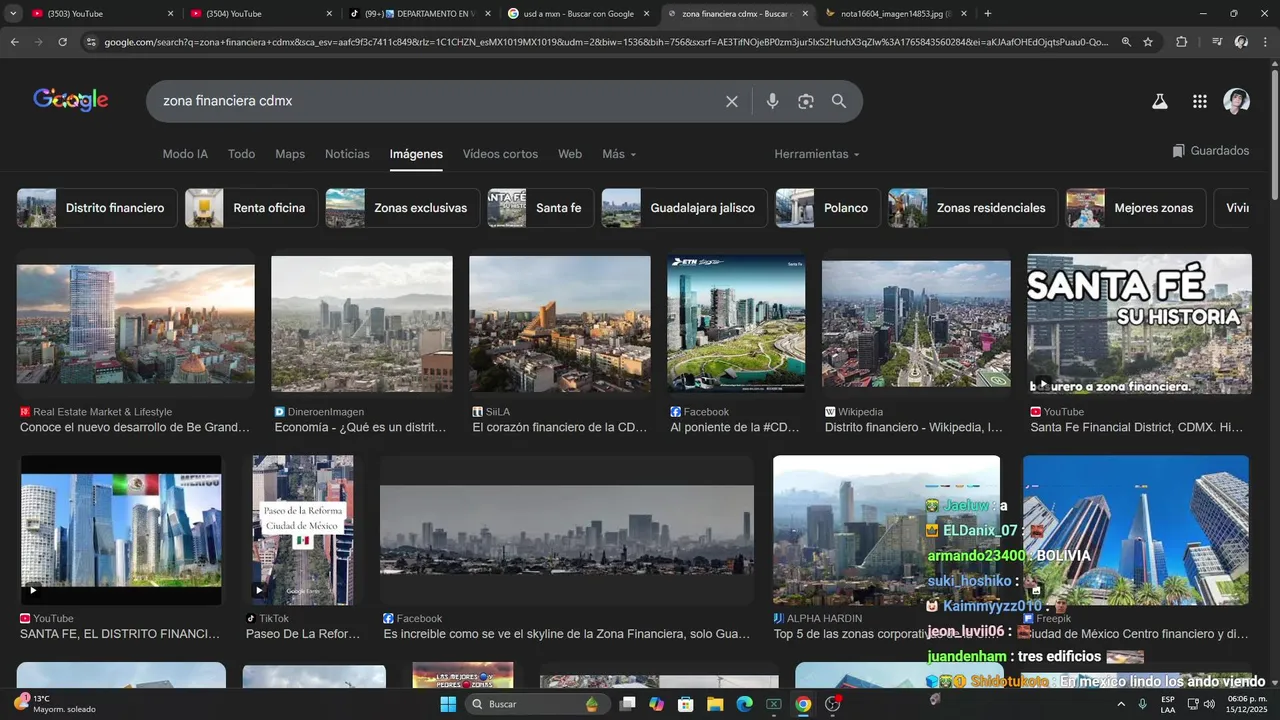Open Microsoft Store from the taskbar

click(x=686, y=704)
